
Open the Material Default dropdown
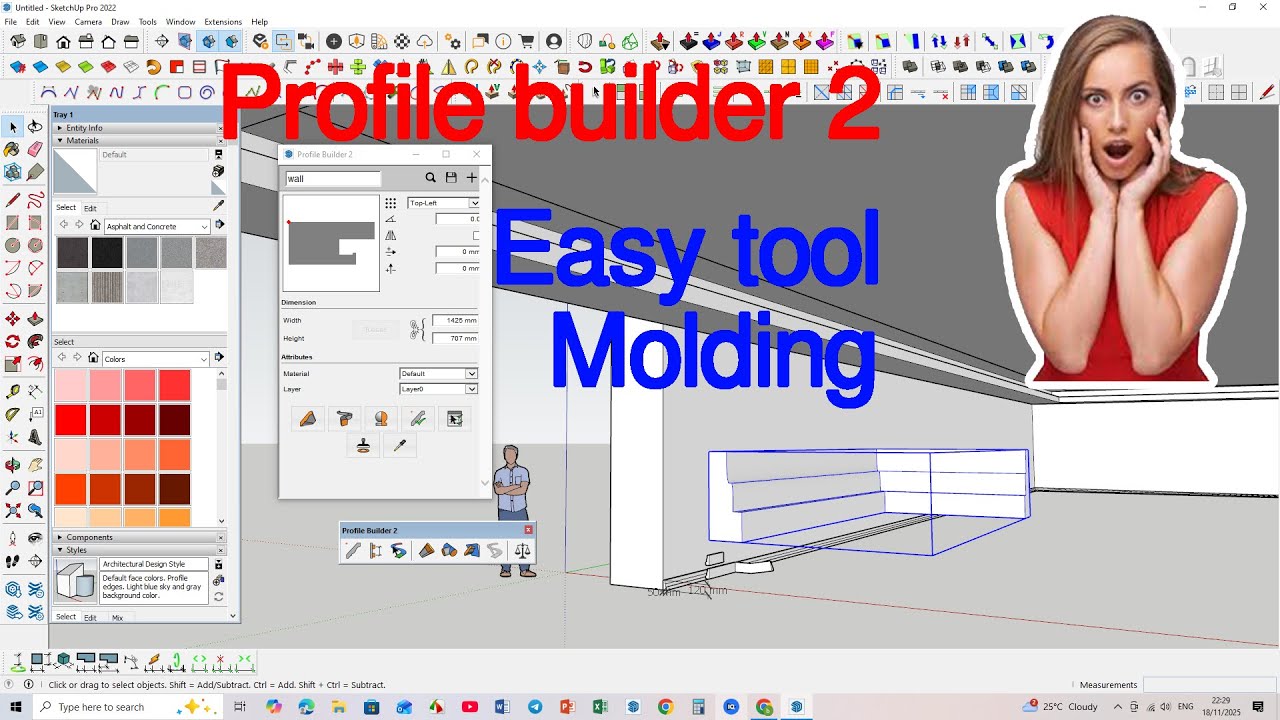click(438, 374)
